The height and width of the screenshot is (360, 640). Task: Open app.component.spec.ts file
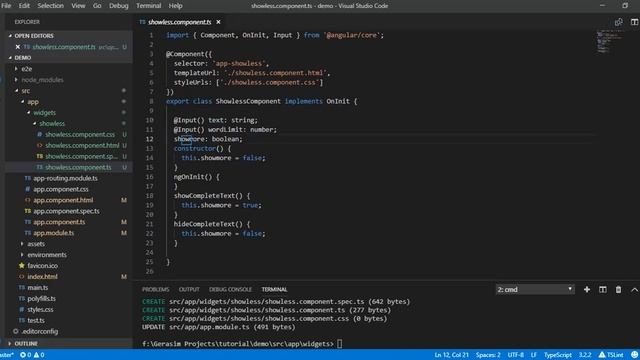pos(67,211)
